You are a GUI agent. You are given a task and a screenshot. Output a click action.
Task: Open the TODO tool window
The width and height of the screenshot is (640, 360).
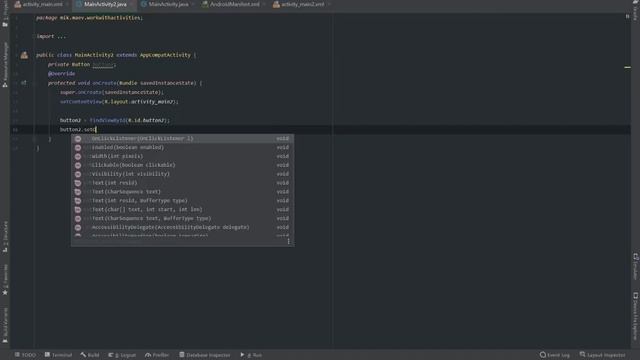(25, 355)
